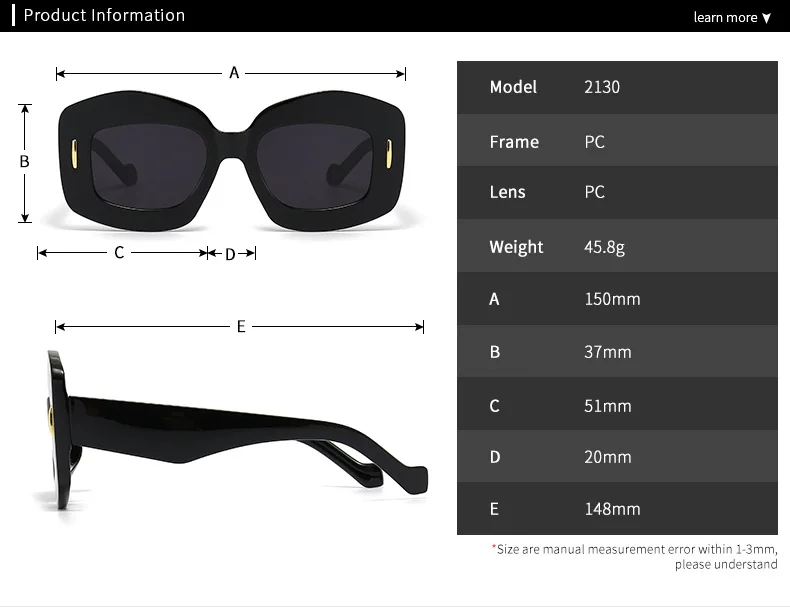Select the Model 2130 row
790x607 pixels.
(x=617, y=88)
